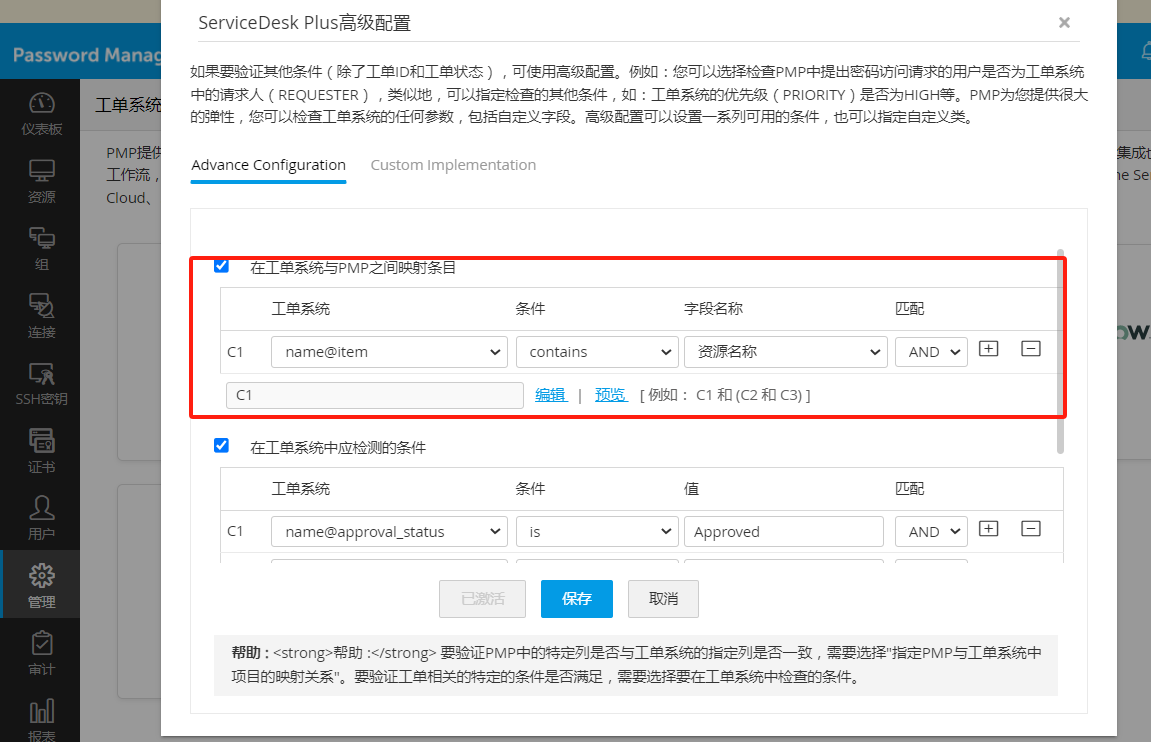Close the ServiceDesk Plus高级配置 dialog

tap(1064, 23)
